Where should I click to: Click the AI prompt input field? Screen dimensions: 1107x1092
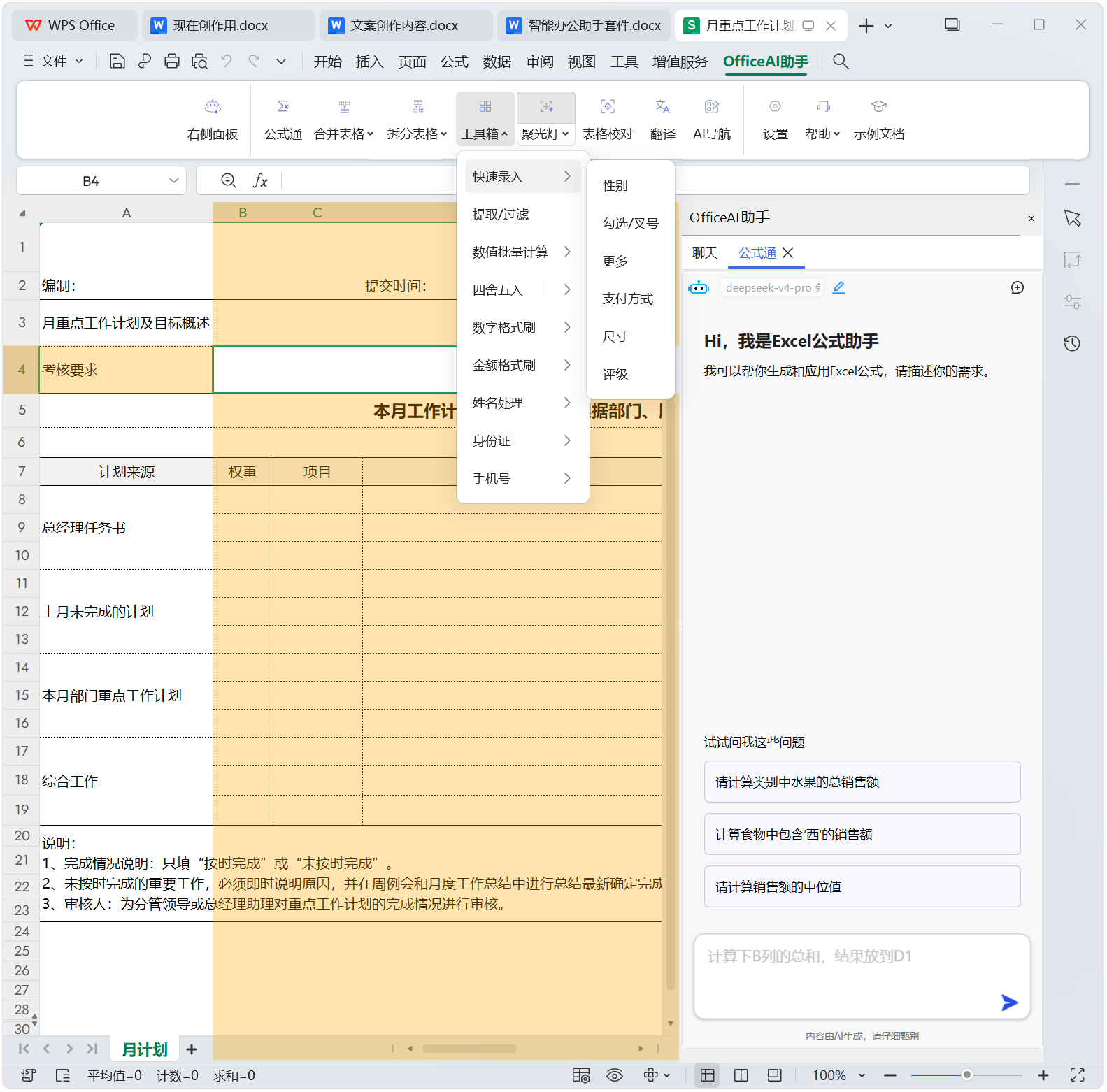click(x=862, y=977)
